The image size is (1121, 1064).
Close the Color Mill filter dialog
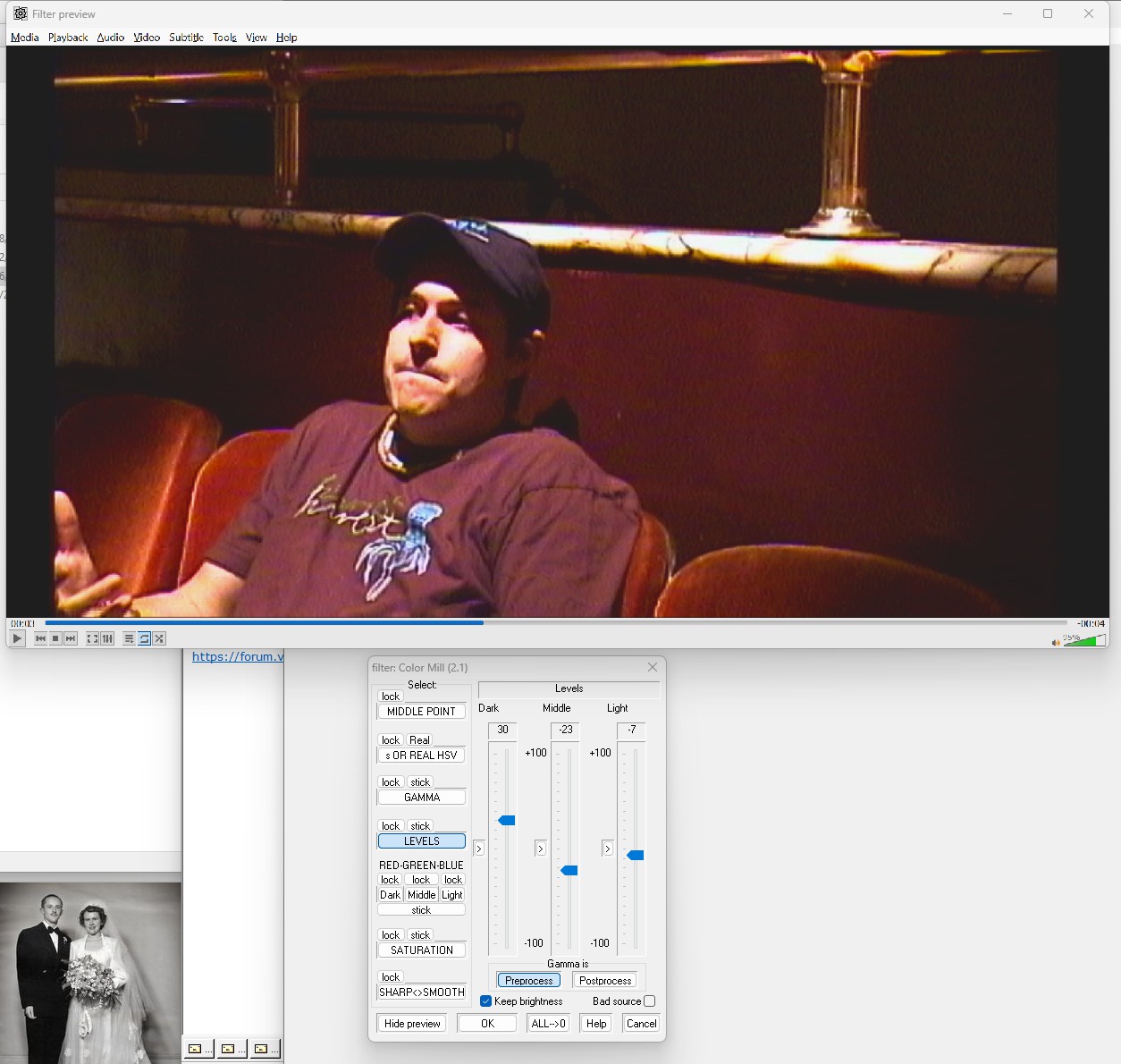pyautogui.click(x=653, y=667)
